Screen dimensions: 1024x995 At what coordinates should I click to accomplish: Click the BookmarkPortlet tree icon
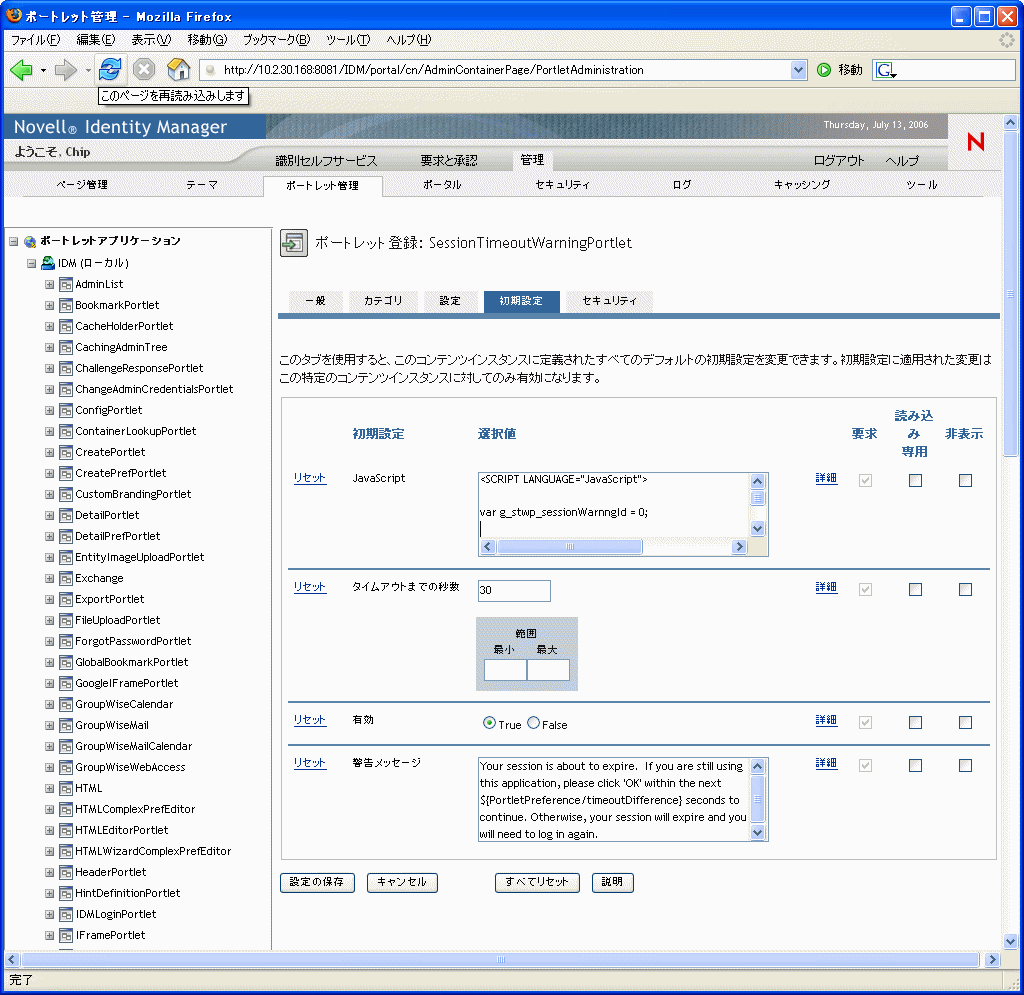(x=65, y=306)
